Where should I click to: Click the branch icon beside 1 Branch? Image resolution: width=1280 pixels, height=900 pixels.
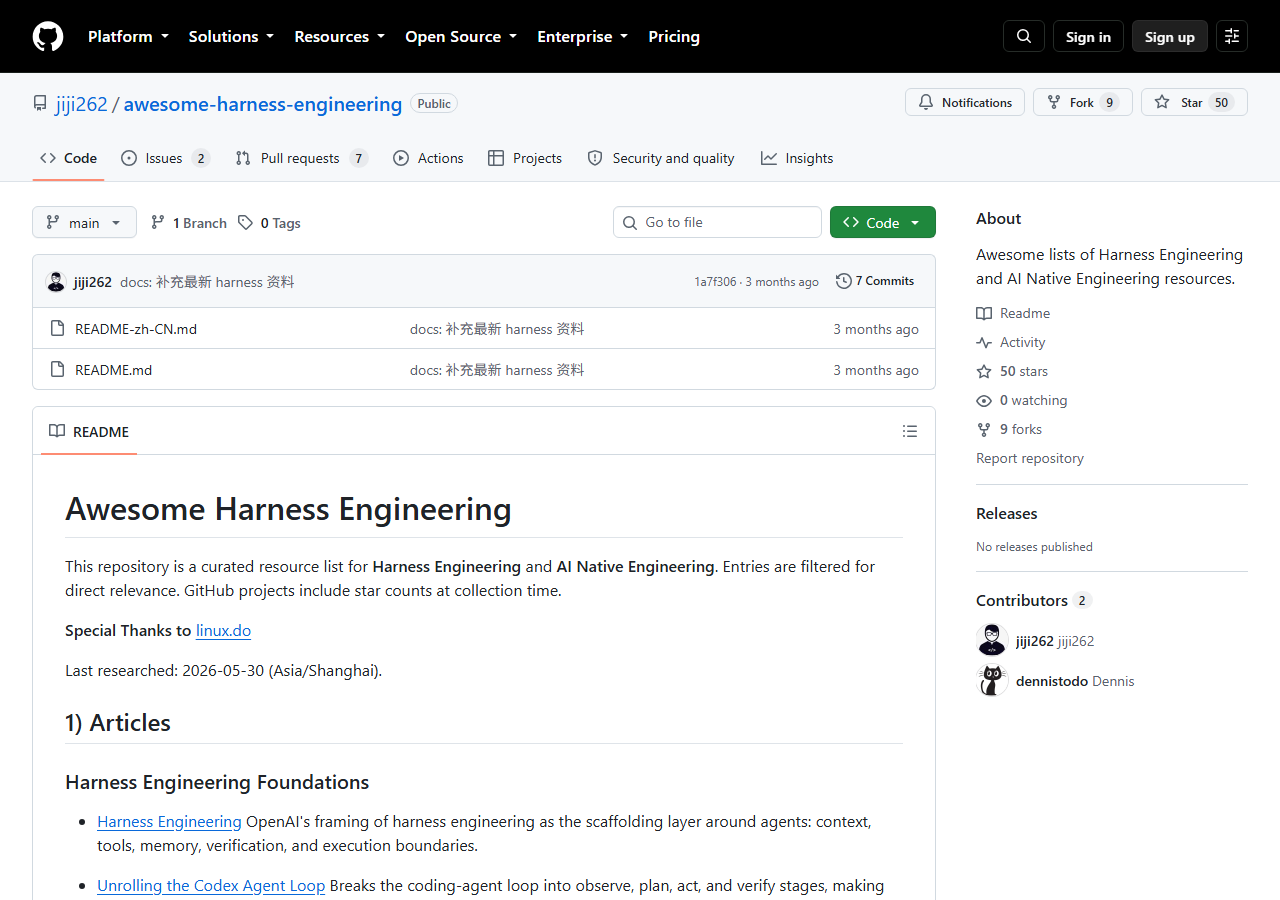click(158, 223)
